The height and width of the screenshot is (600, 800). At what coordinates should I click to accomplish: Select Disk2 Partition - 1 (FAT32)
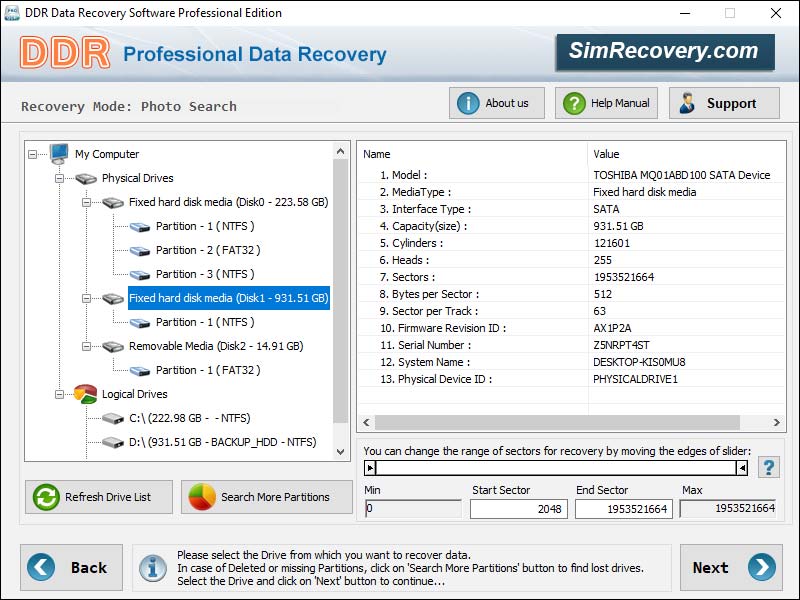pos(208,370)
